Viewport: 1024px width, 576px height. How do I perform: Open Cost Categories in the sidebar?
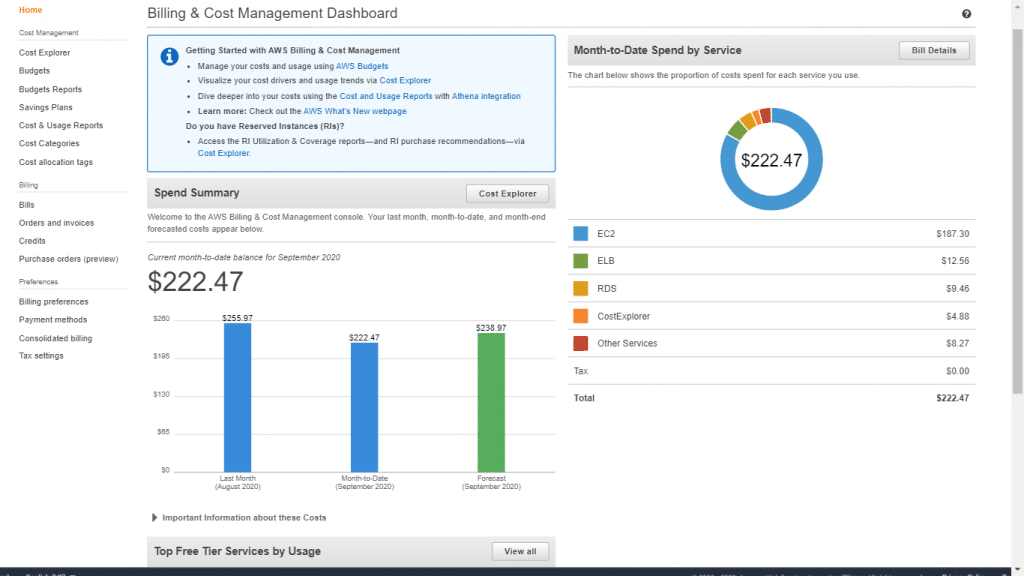tap(49, 144)
